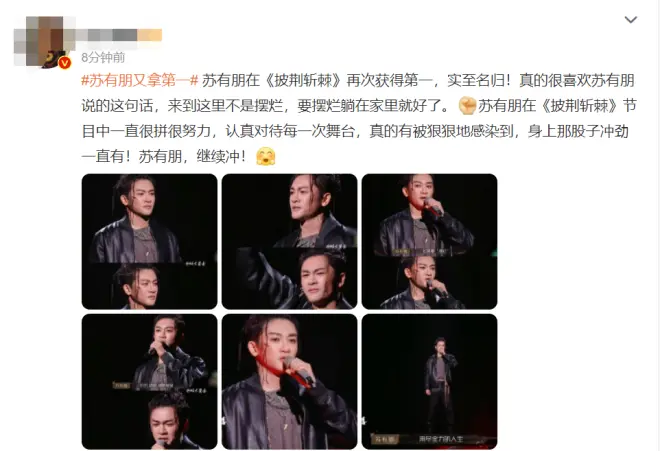Click the heart-hands emoji in text
Screen dimensions: 660x451
[x=466, y=106]
